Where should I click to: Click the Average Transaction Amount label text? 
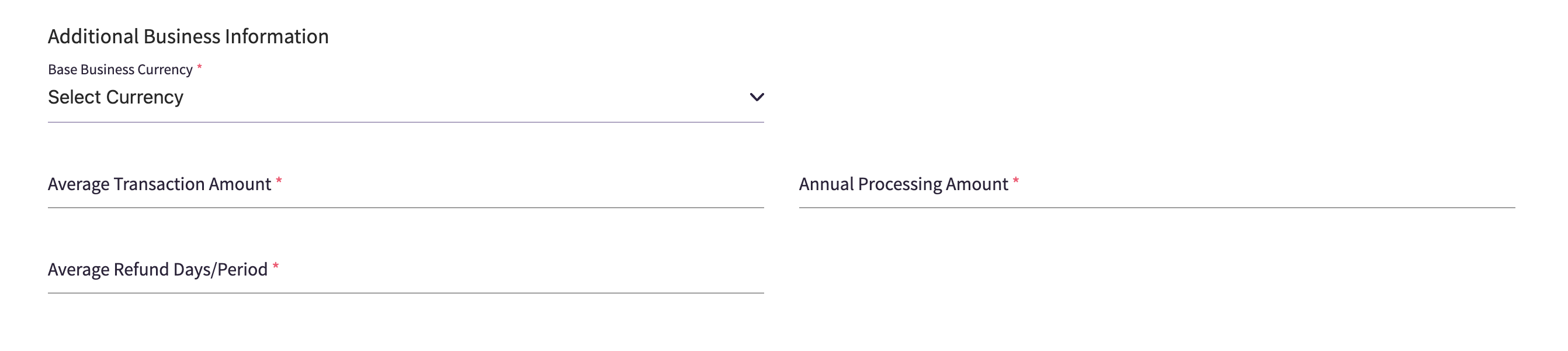159,184
